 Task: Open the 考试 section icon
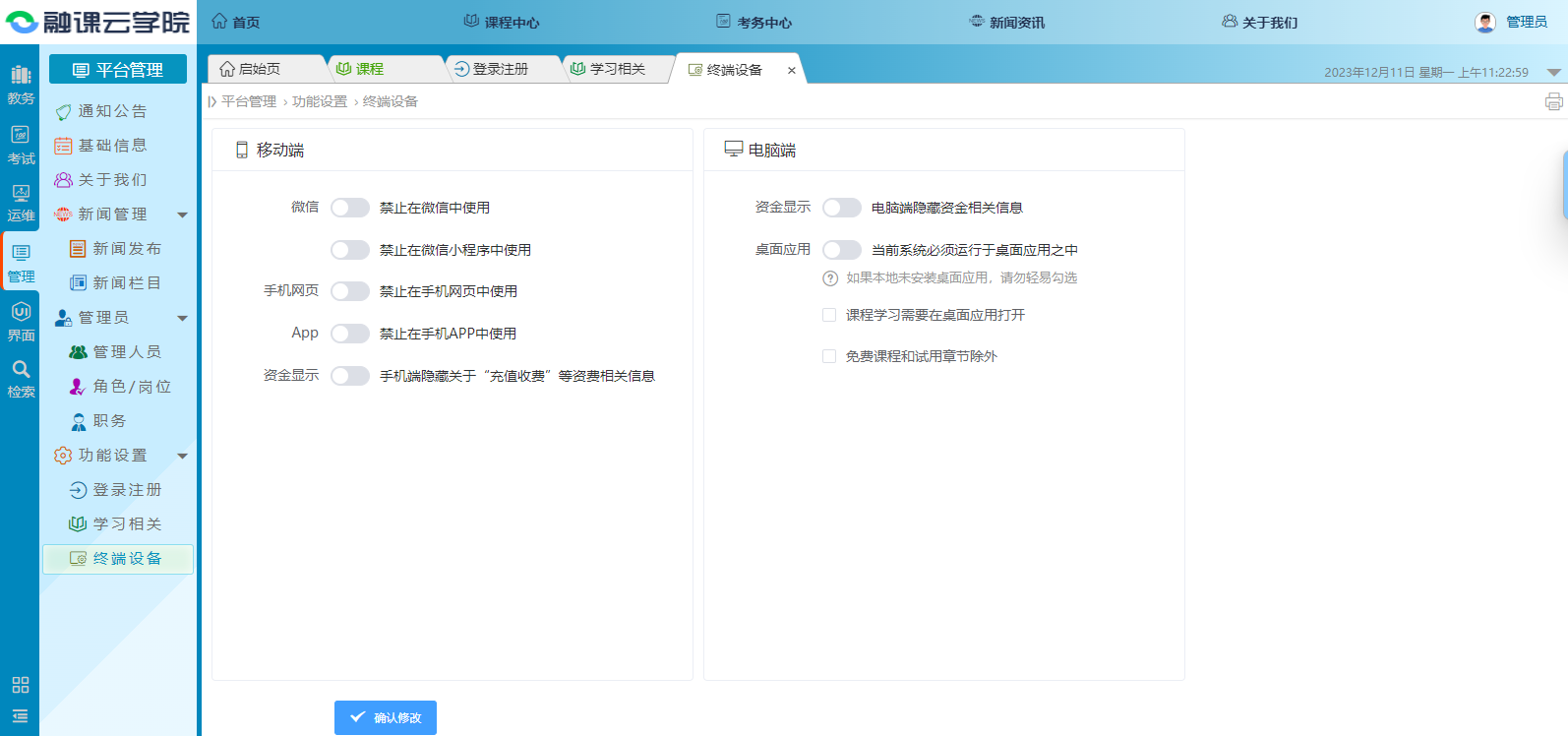21,144
